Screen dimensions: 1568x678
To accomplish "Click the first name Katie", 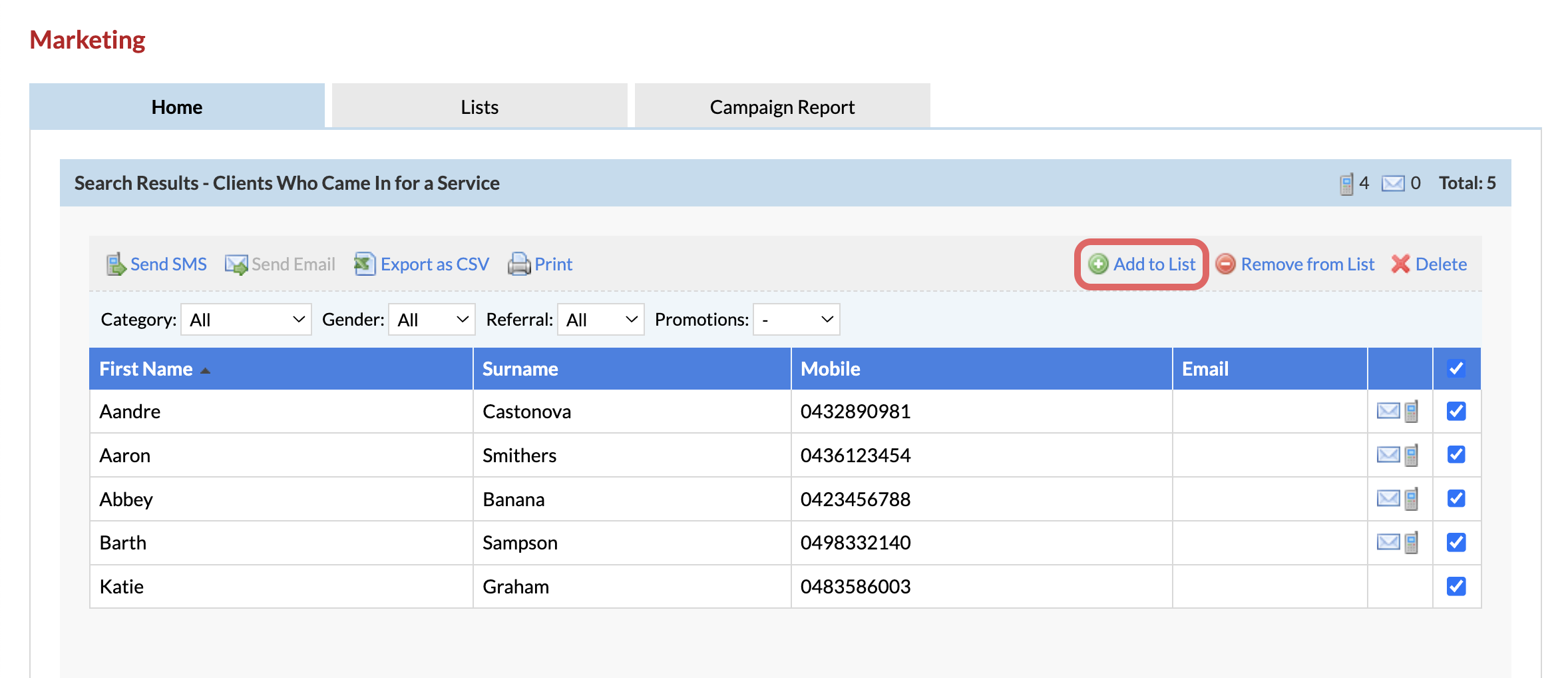I will (122, 587).
